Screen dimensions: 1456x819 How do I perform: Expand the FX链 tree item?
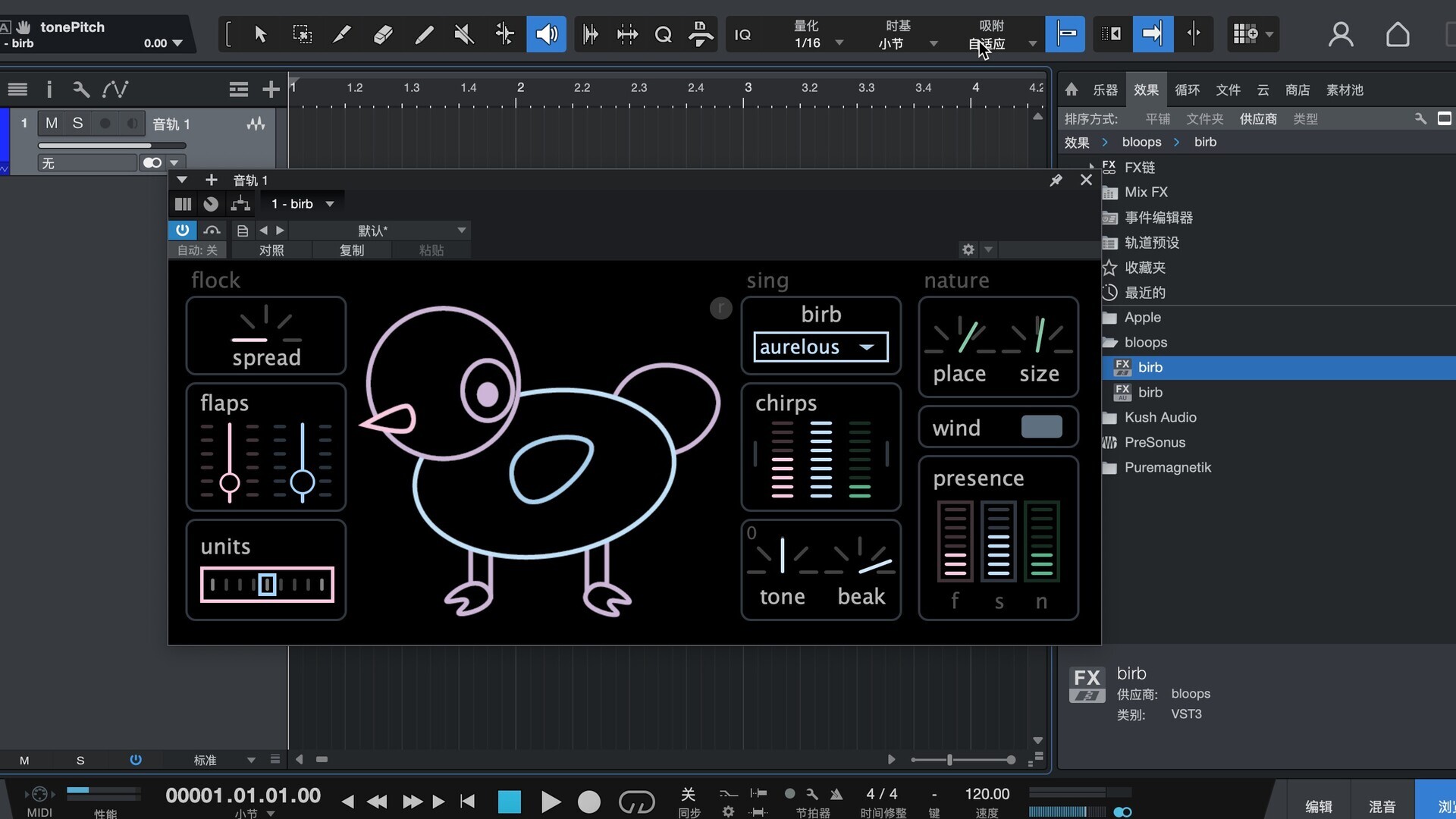click(x=1092, y=166)
